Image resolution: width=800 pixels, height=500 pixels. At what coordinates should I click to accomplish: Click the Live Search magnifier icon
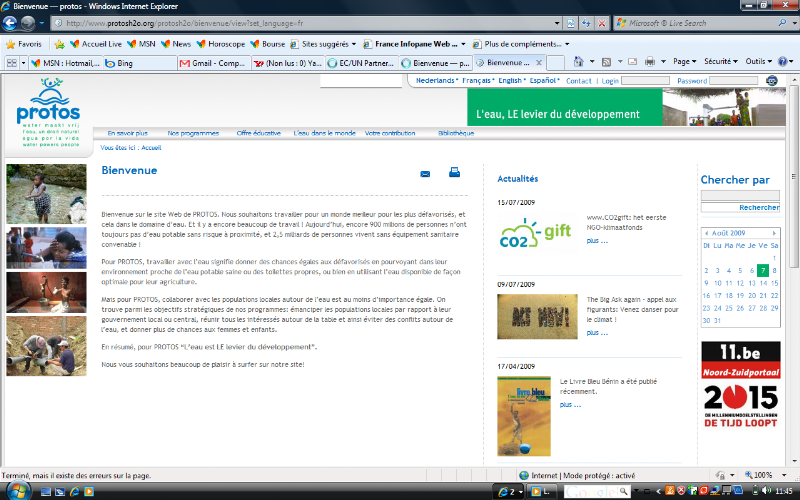click(782, 23)
